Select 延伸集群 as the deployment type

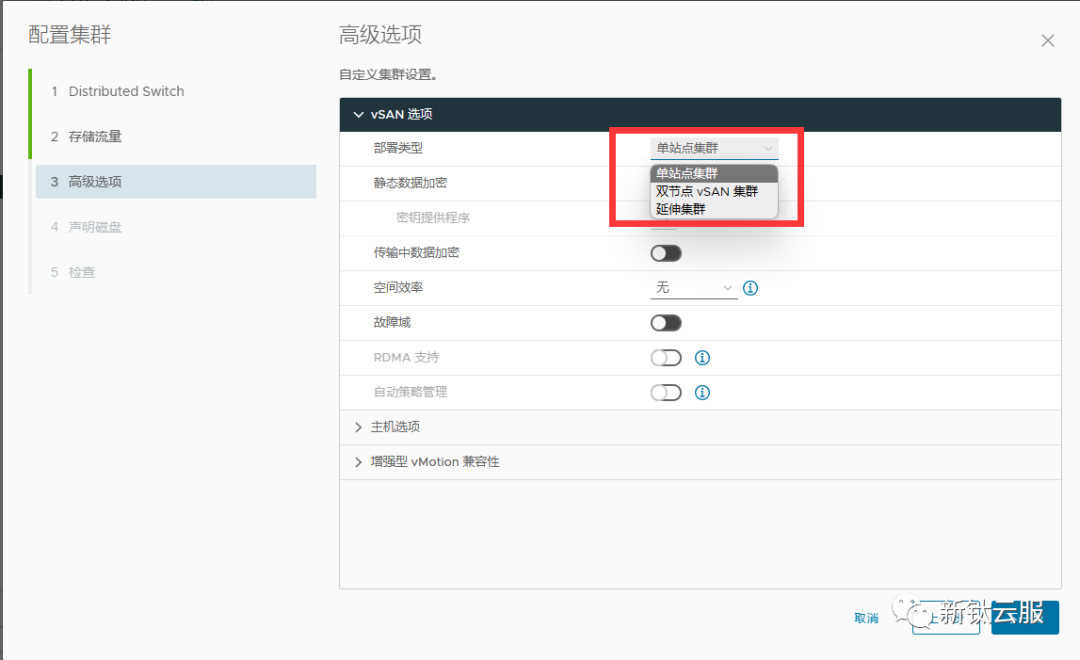(x=688, y=209)
